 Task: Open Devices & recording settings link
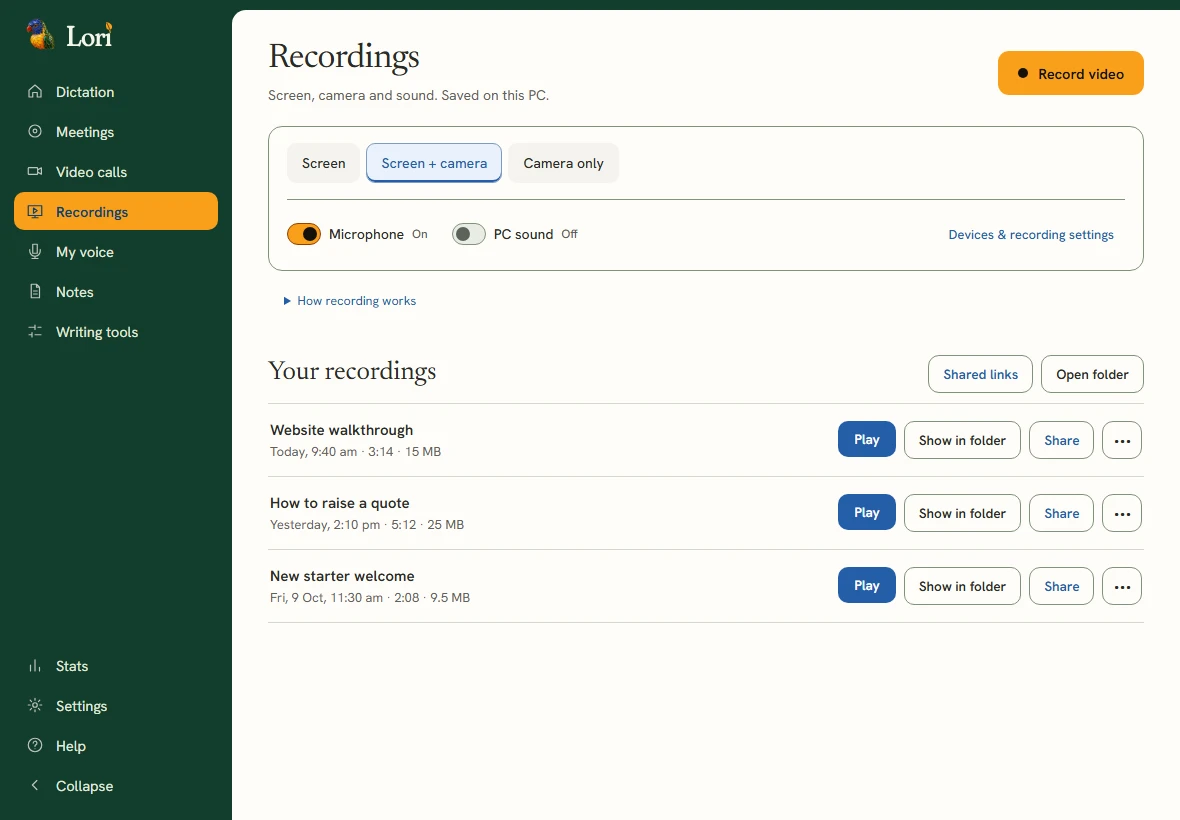pos(1030,235)
